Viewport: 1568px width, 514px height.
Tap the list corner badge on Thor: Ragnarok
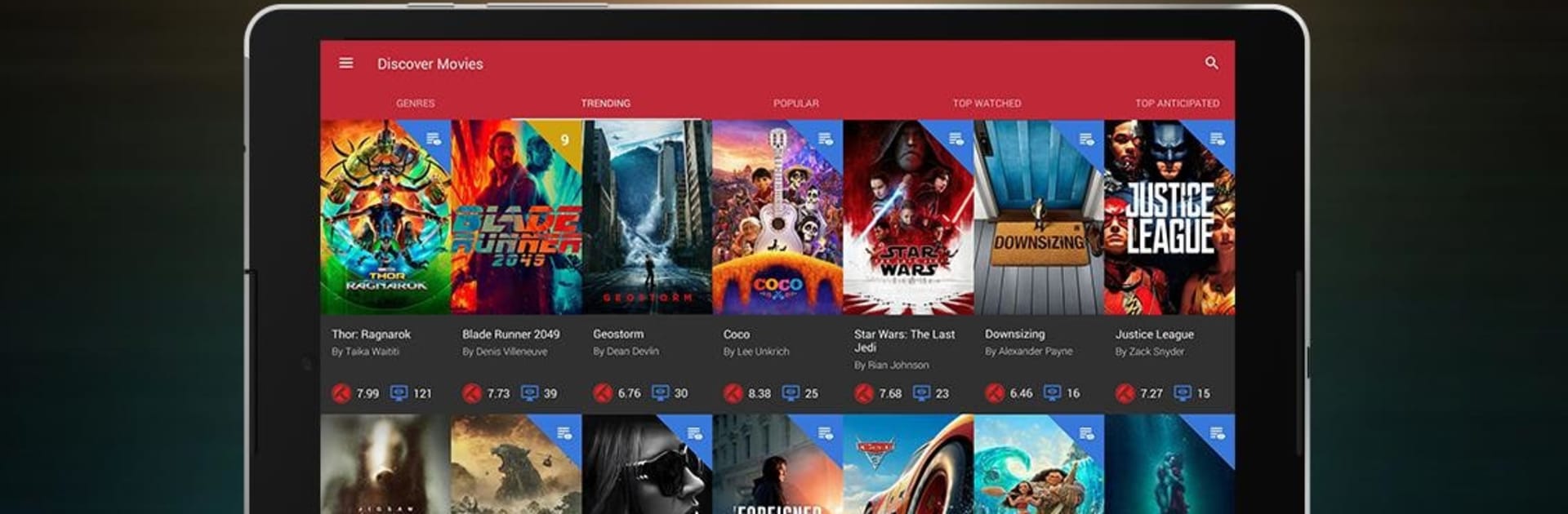[x=434, y=139]
